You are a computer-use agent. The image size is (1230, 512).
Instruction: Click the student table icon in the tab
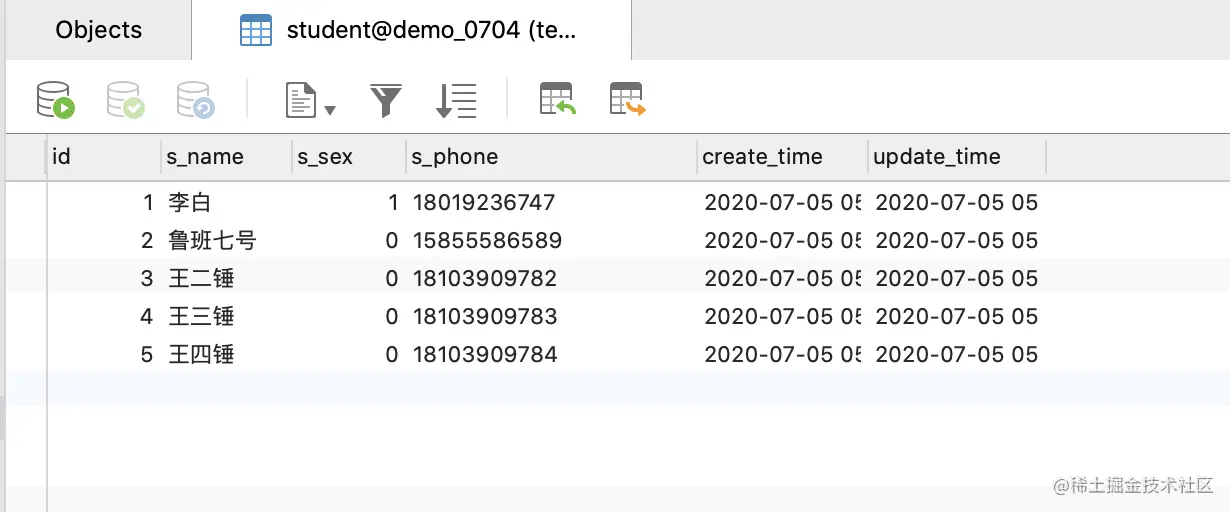[256, 31]
